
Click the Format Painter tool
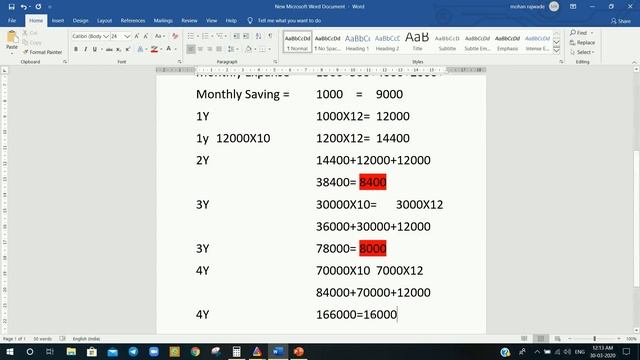click(42, 52)
